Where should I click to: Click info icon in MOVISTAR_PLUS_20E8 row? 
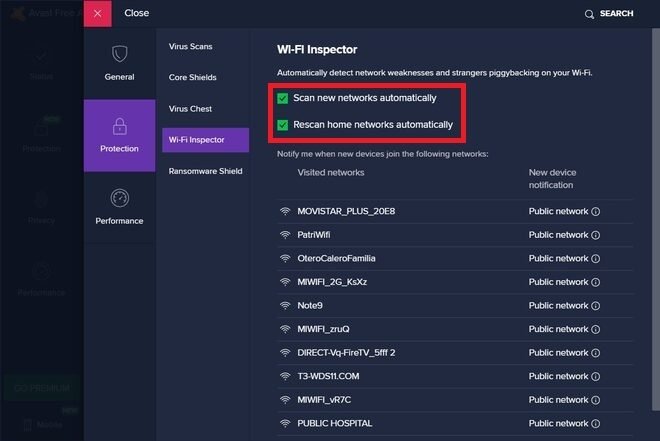(x=596, y=211)
